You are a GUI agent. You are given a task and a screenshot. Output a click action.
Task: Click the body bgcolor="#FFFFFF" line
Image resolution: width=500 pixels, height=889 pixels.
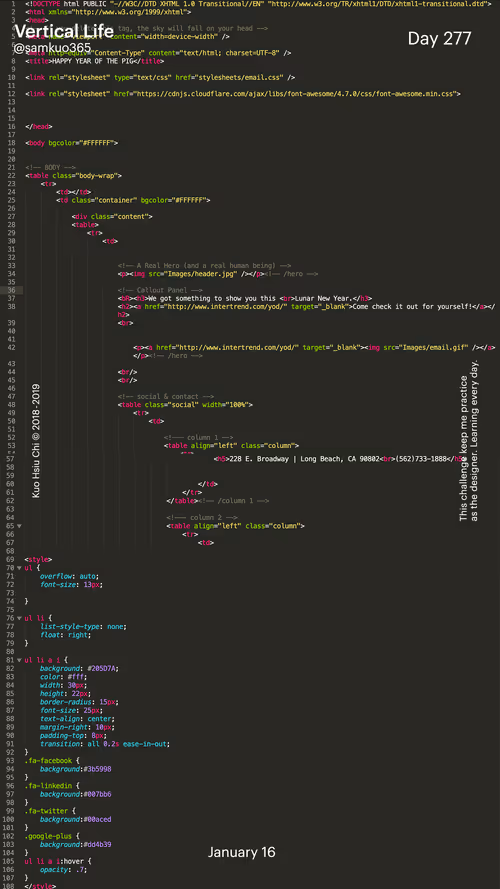pos(71,143)
